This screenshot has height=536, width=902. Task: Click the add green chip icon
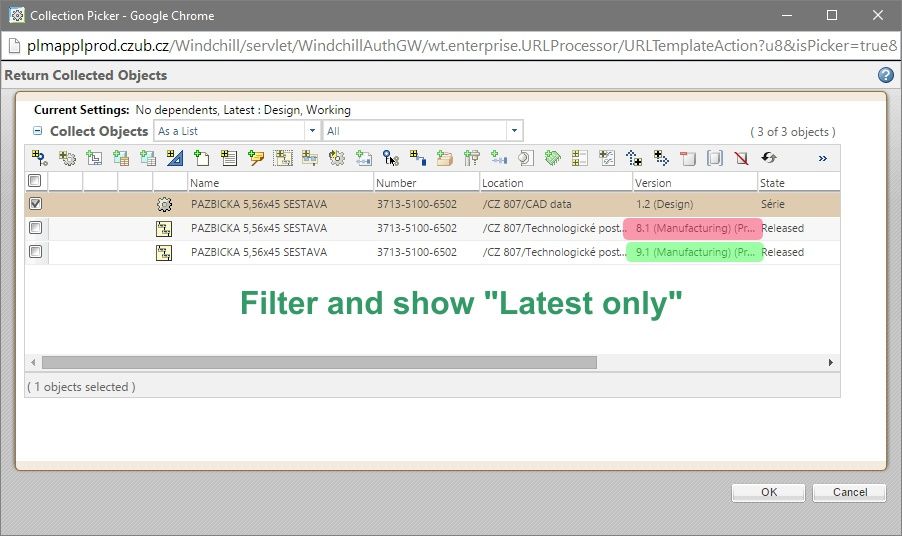coord(552,158)
